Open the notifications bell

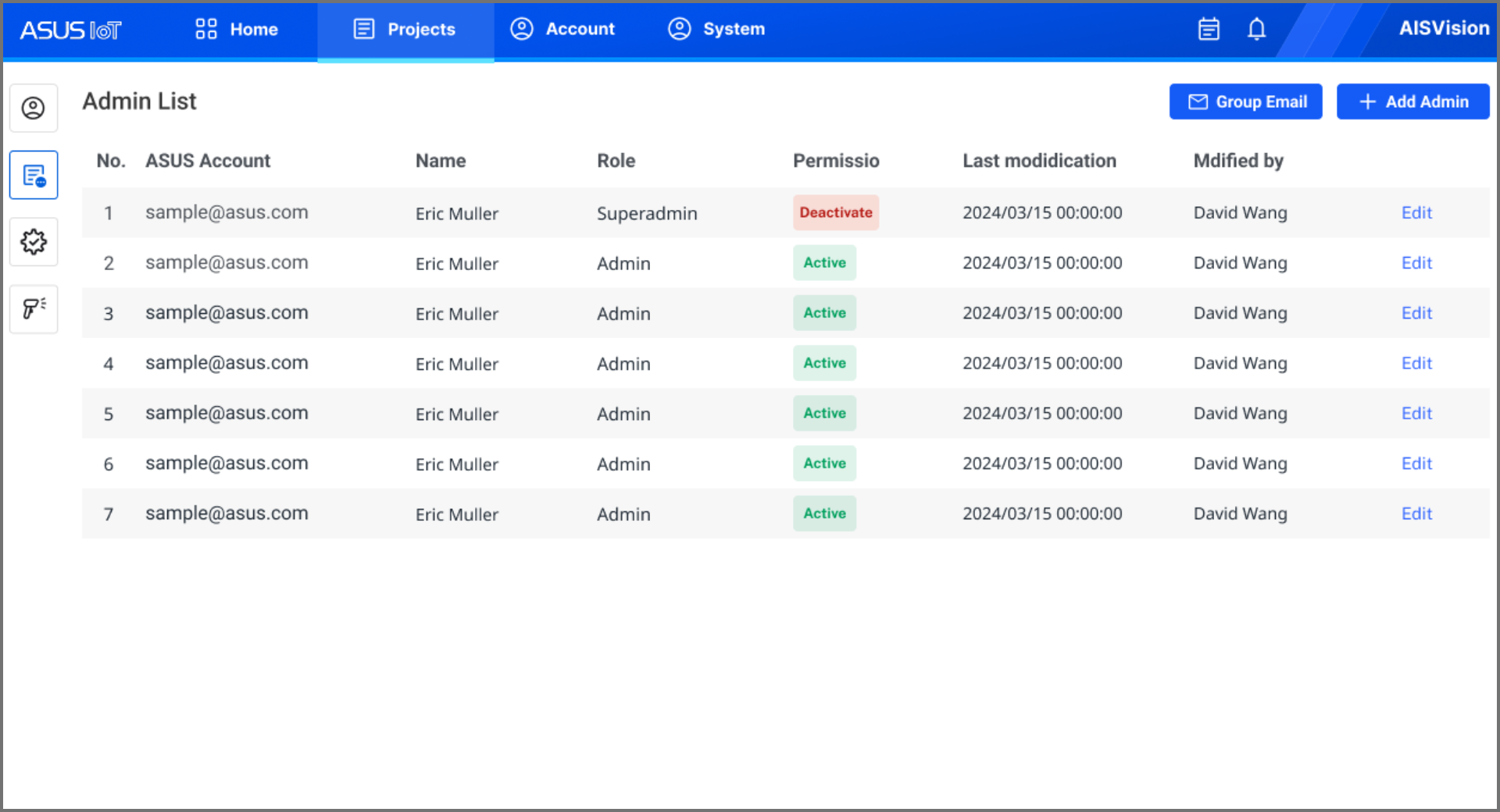coord(1256,29)
